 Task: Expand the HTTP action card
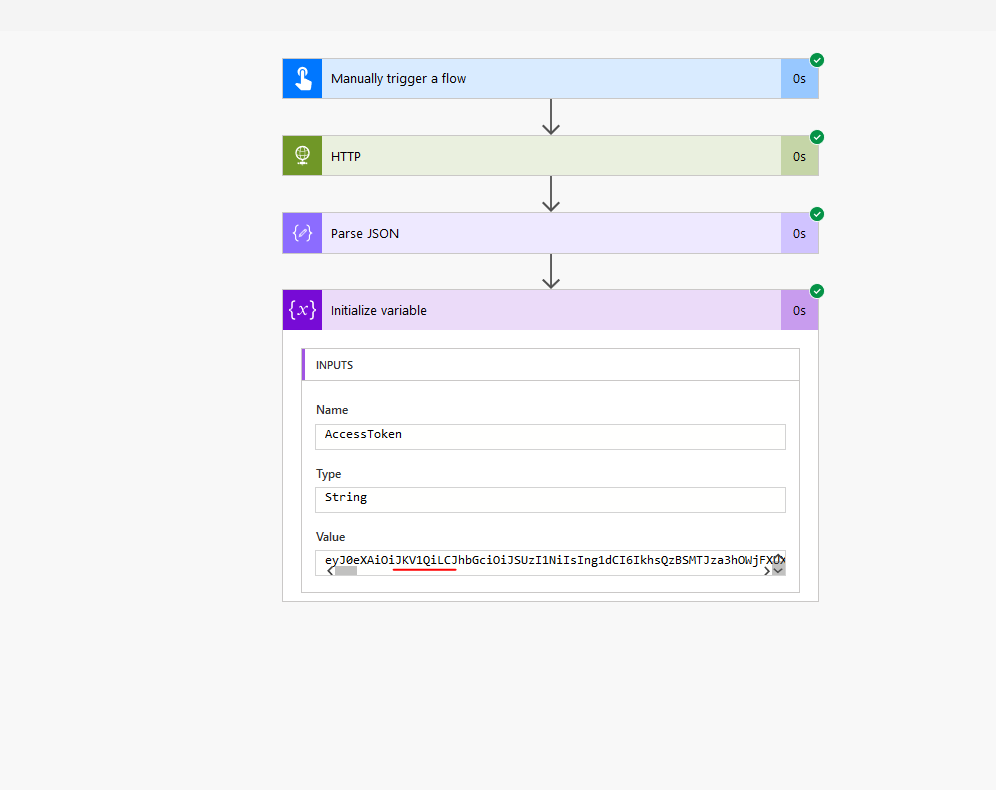[550, 155]
